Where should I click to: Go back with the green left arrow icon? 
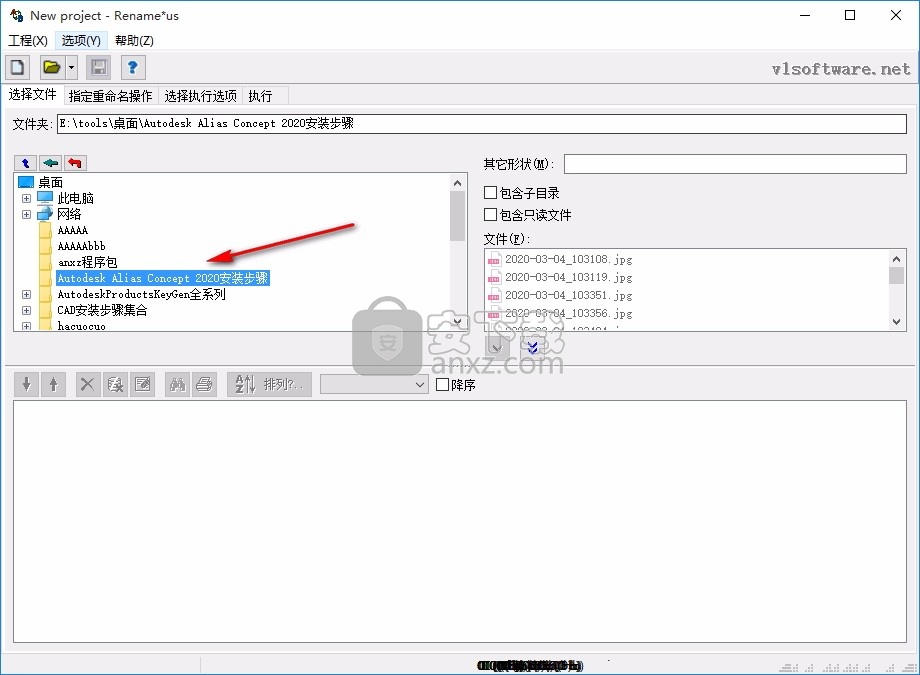(x=50, y=163)
